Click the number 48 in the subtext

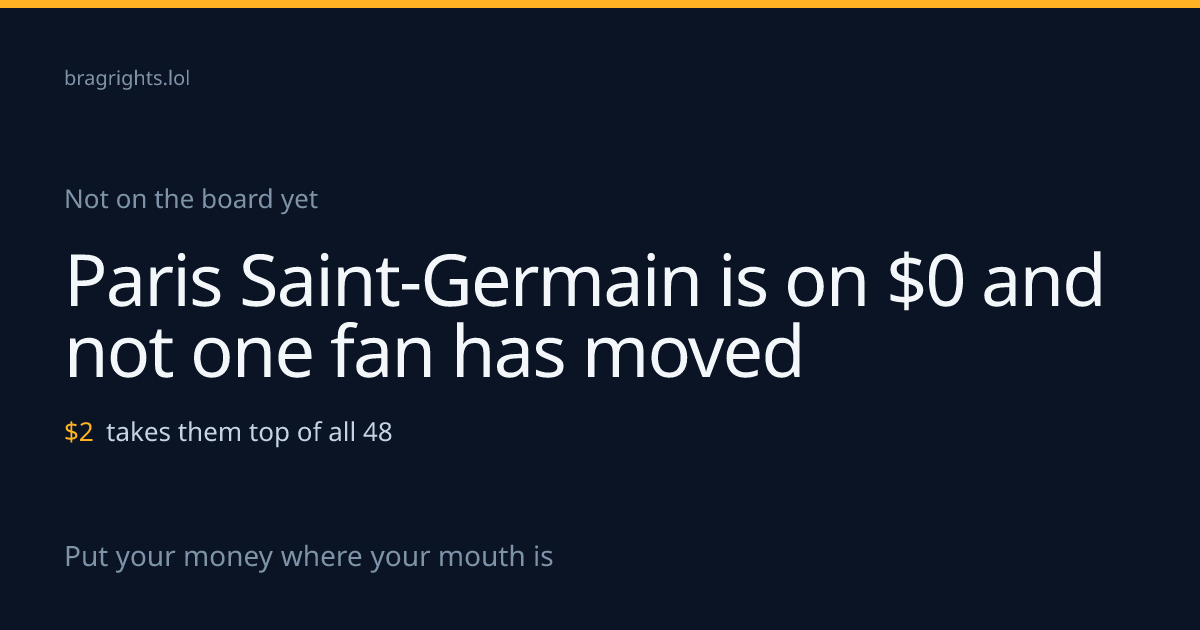378,432
